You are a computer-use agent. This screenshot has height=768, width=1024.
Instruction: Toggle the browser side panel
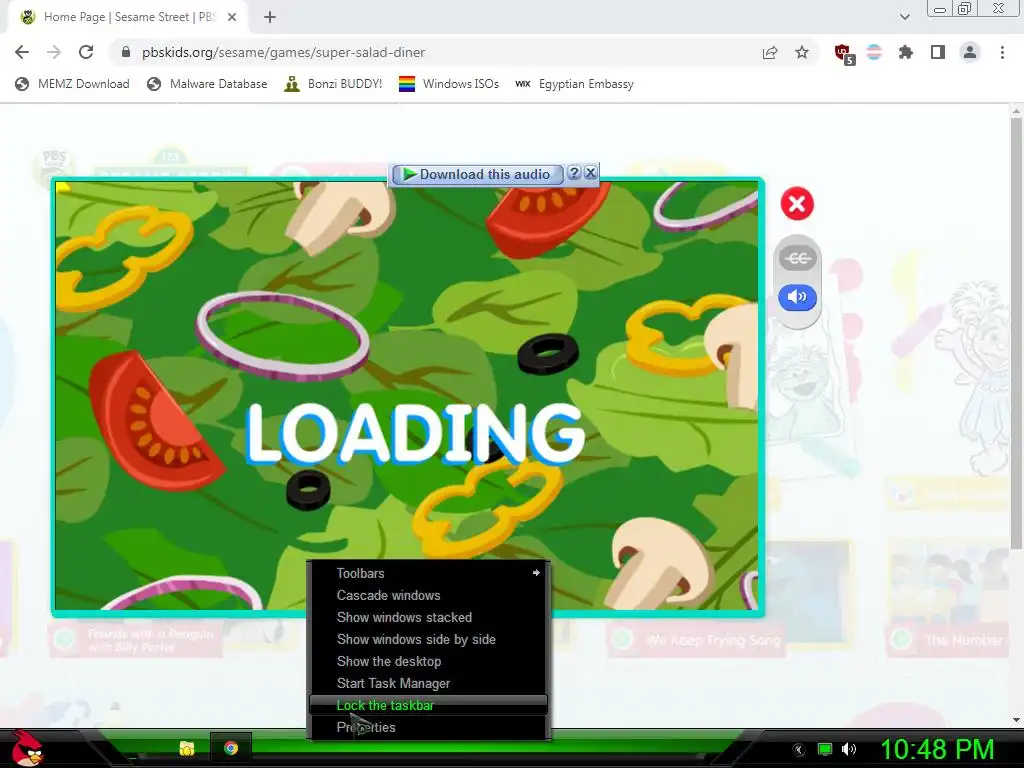point(938,52)
